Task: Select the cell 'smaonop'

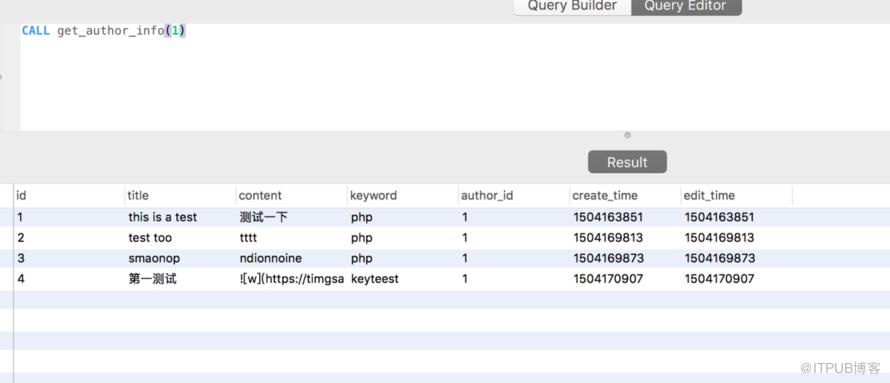Action: tap(154, 259)
